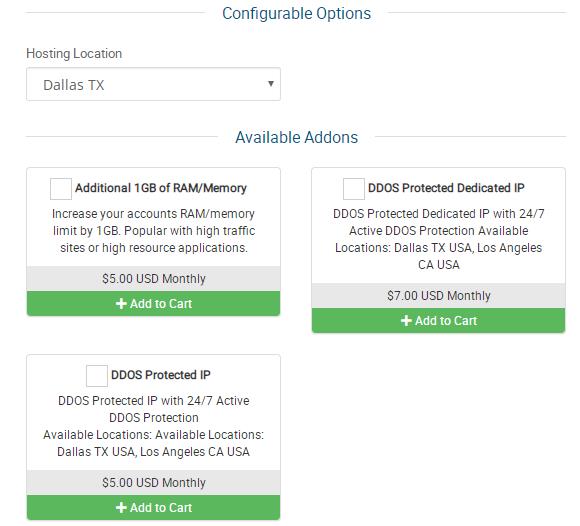Add the $5.00 DDOS Protected IP to cart
The height and width of the screenshot is (526, 580).
pos(154,508)
